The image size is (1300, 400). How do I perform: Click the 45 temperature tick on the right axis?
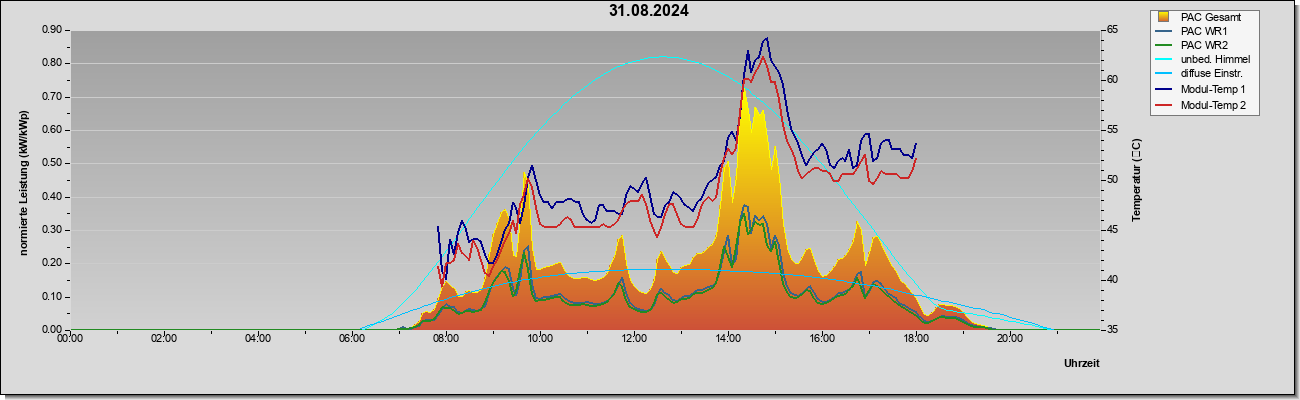coord(1111,230)
